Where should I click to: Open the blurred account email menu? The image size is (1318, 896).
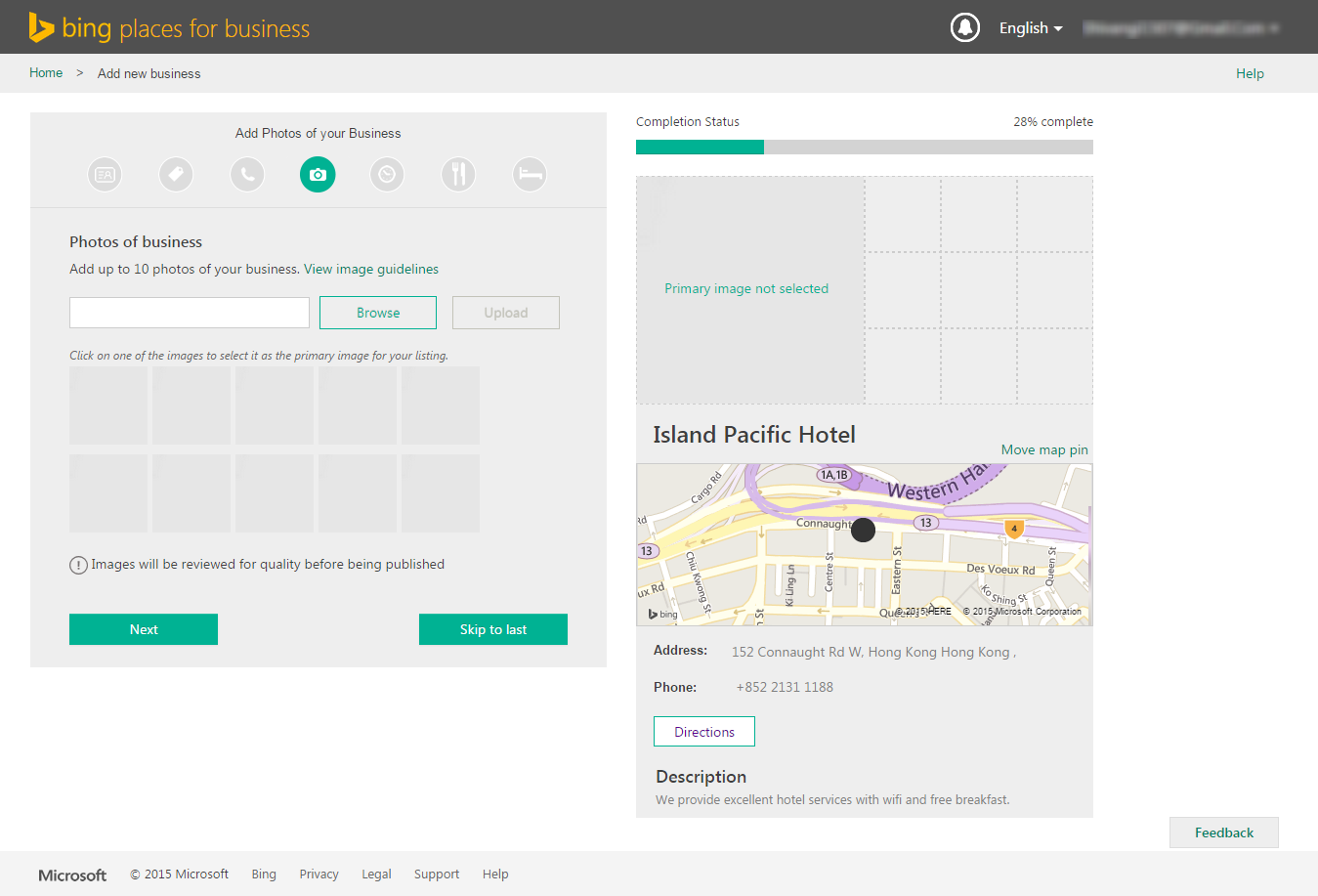coord(1181,28)
